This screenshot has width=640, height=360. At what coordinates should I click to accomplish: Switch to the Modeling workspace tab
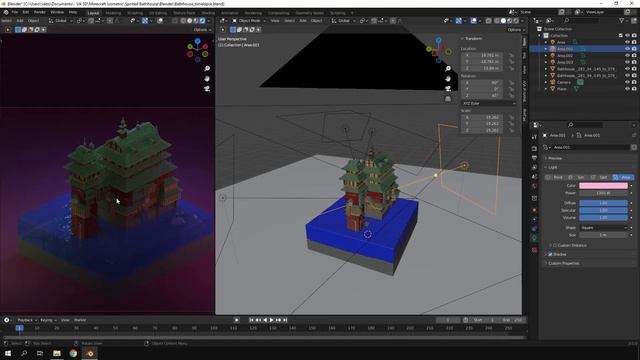(113, 13)
